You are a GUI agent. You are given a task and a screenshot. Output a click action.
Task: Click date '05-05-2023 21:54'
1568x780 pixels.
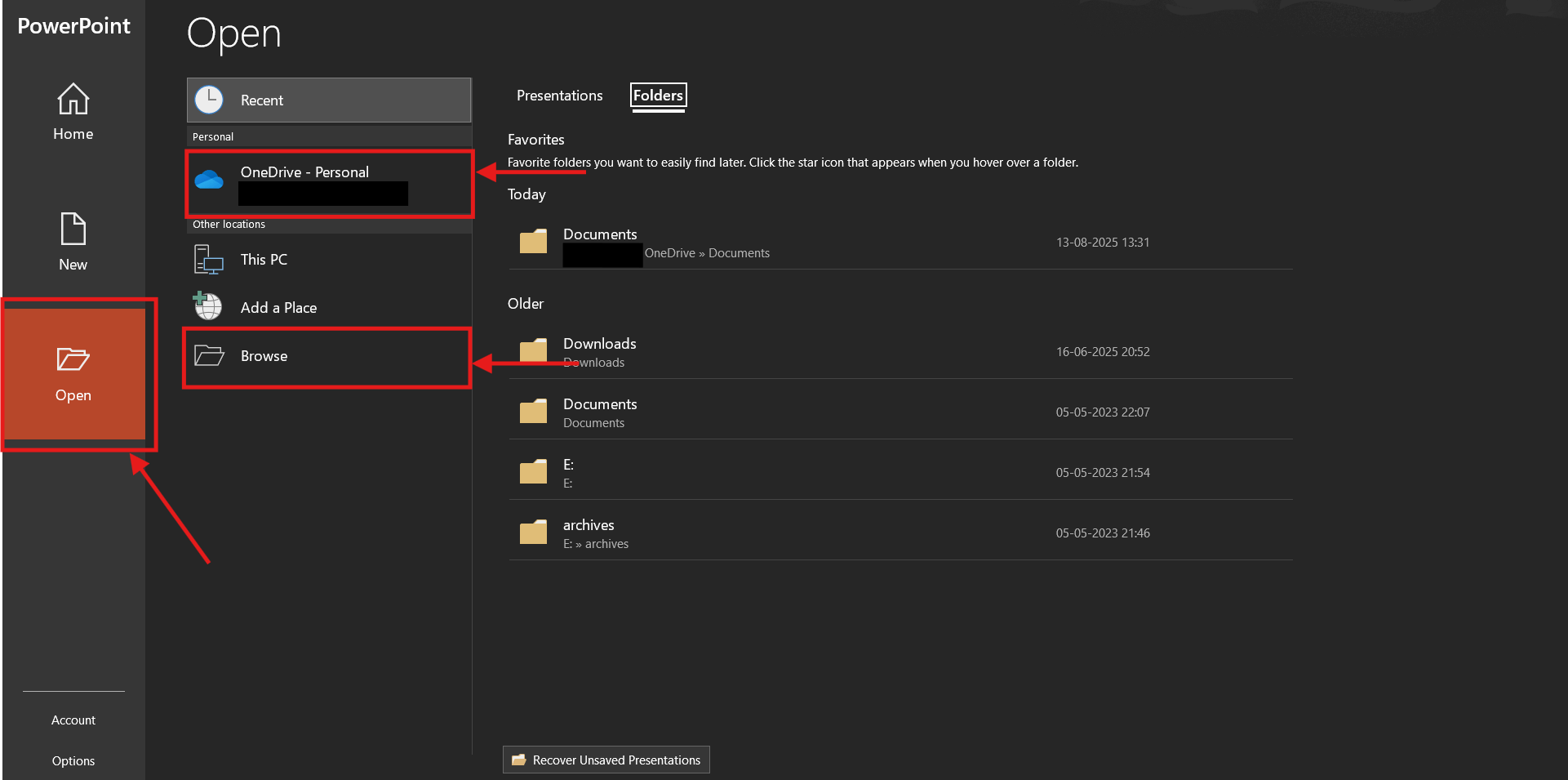point(1103,473)
